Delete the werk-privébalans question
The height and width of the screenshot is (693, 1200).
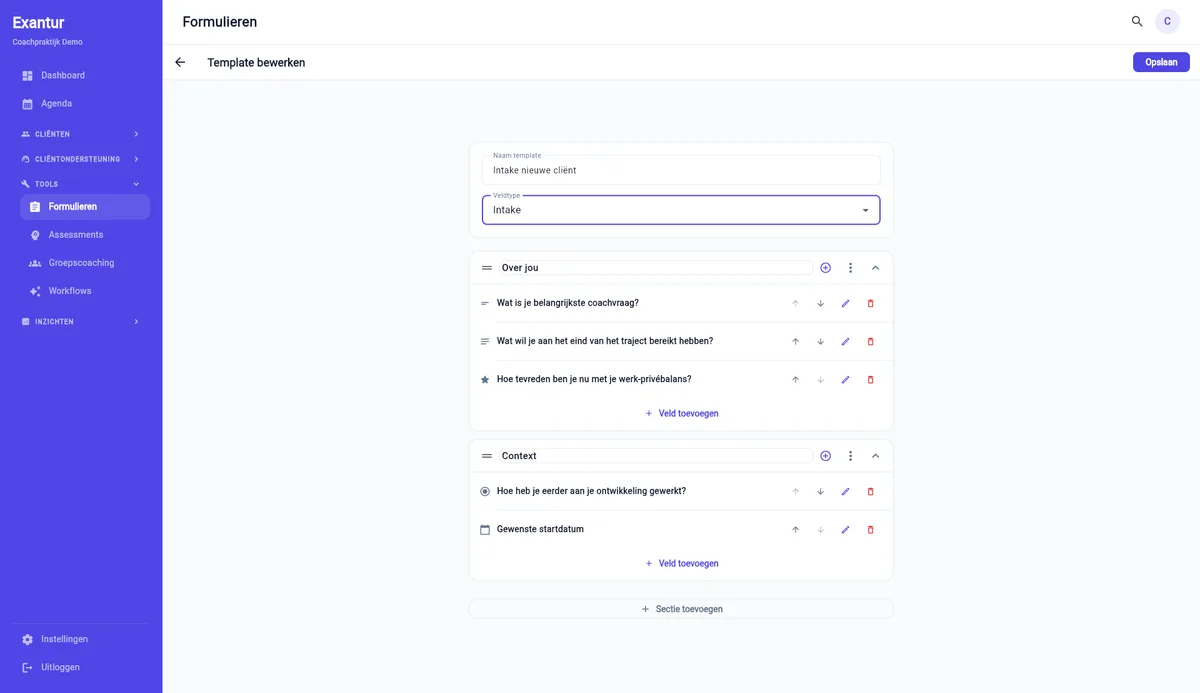pyautogui.click(x=870, y=380)
